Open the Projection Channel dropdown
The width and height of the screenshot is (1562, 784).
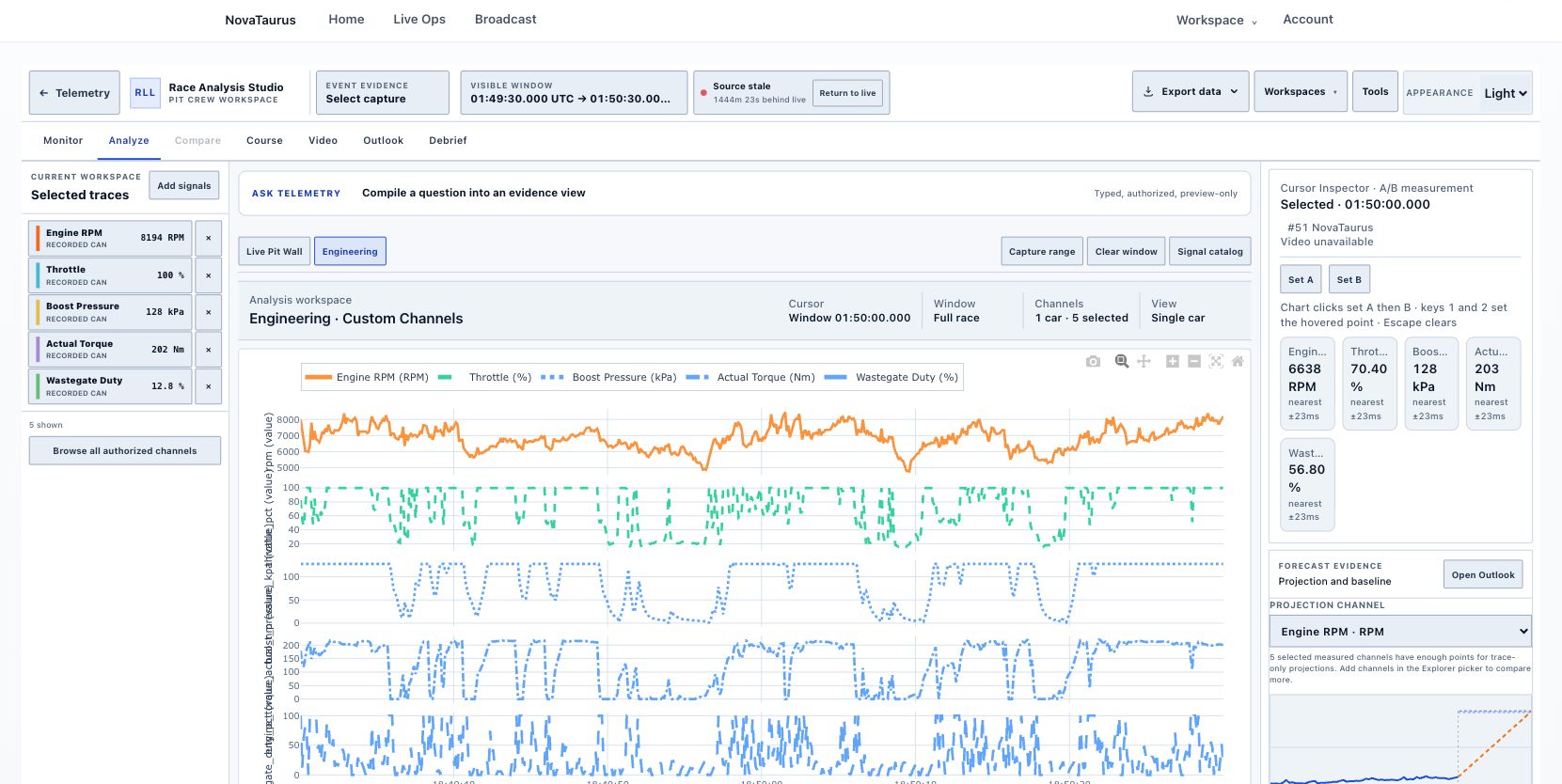click(x=1400, y=632)
